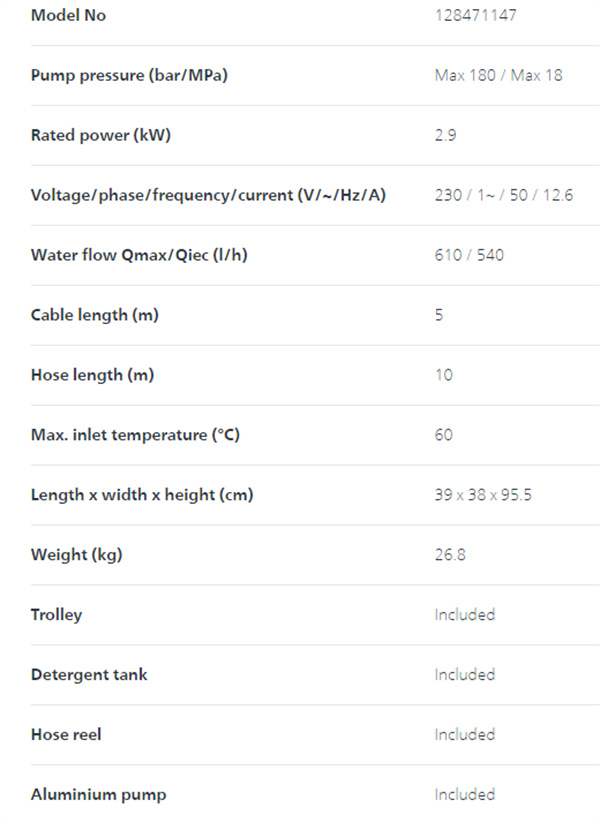The image size is (600, 823).
Task: Click the Included value for Trolley
Action: 465,615
